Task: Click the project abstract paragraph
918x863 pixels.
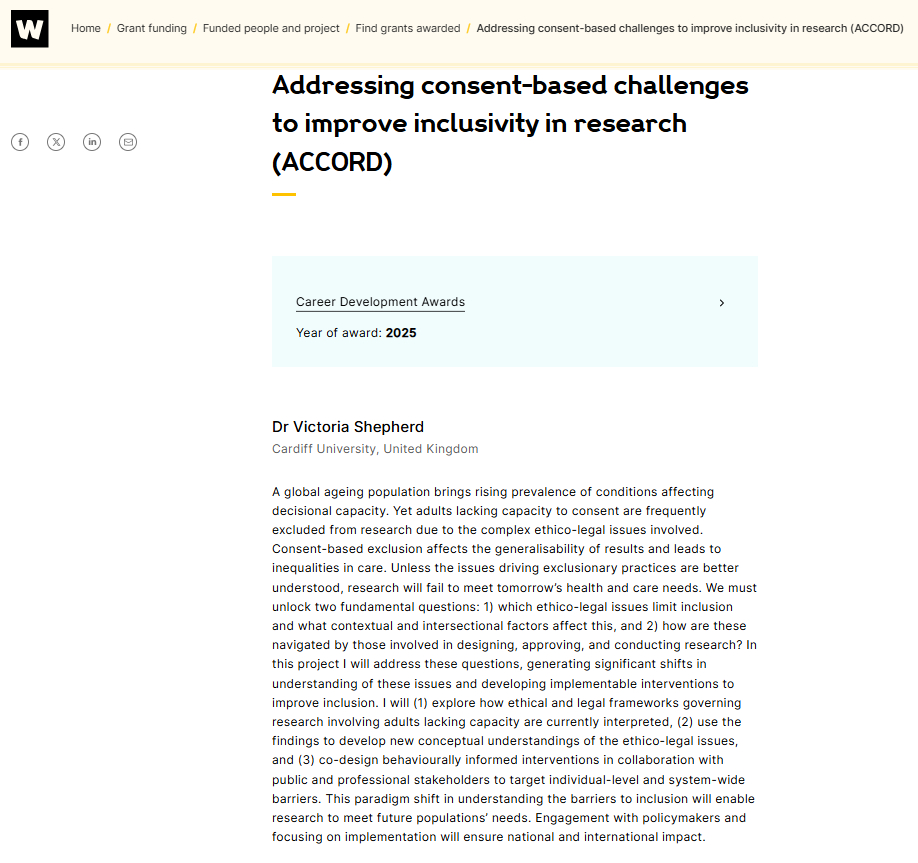Action: click(x=514, y=664)
